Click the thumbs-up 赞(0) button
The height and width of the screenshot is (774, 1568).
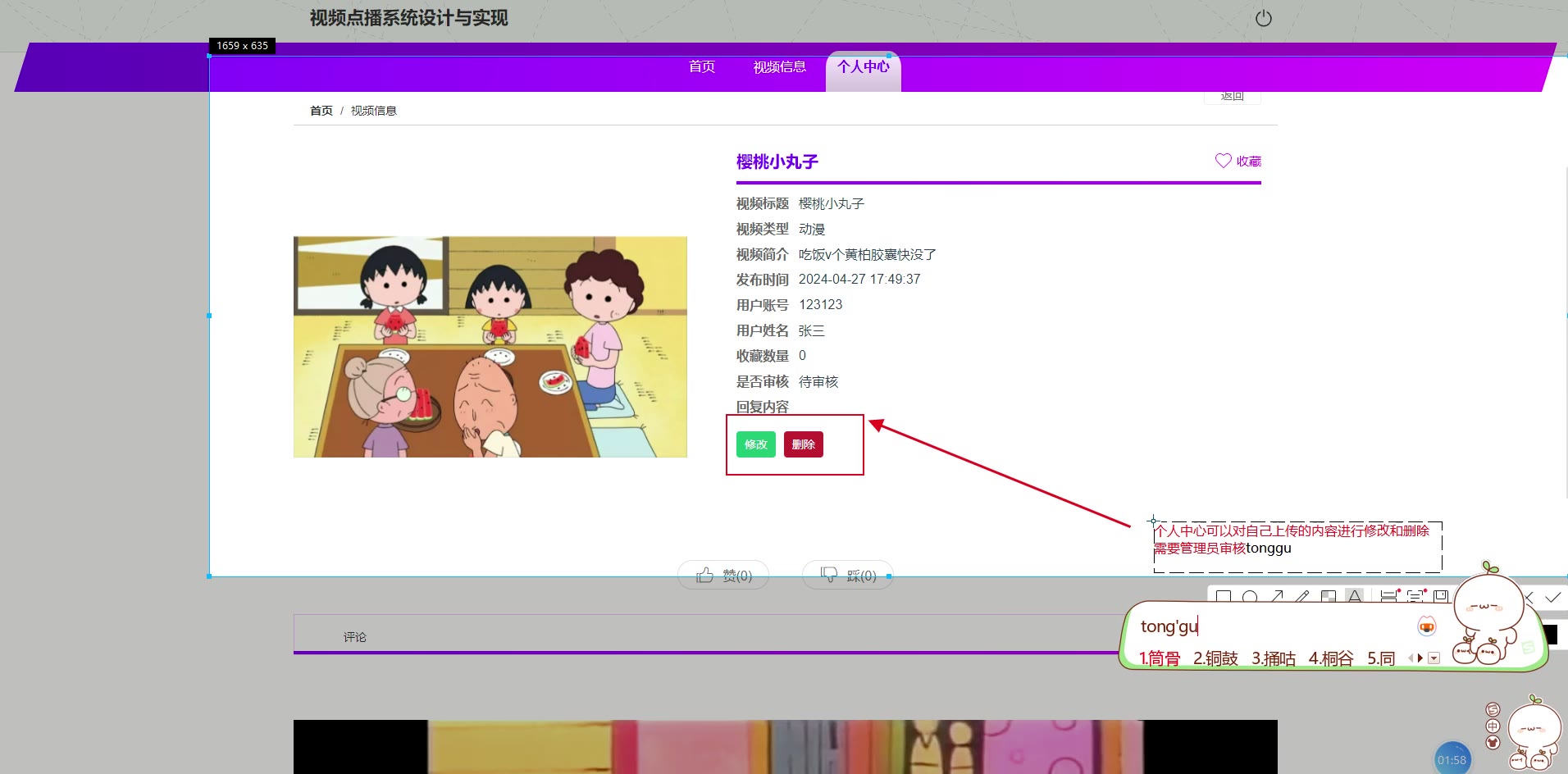point(723,576)
